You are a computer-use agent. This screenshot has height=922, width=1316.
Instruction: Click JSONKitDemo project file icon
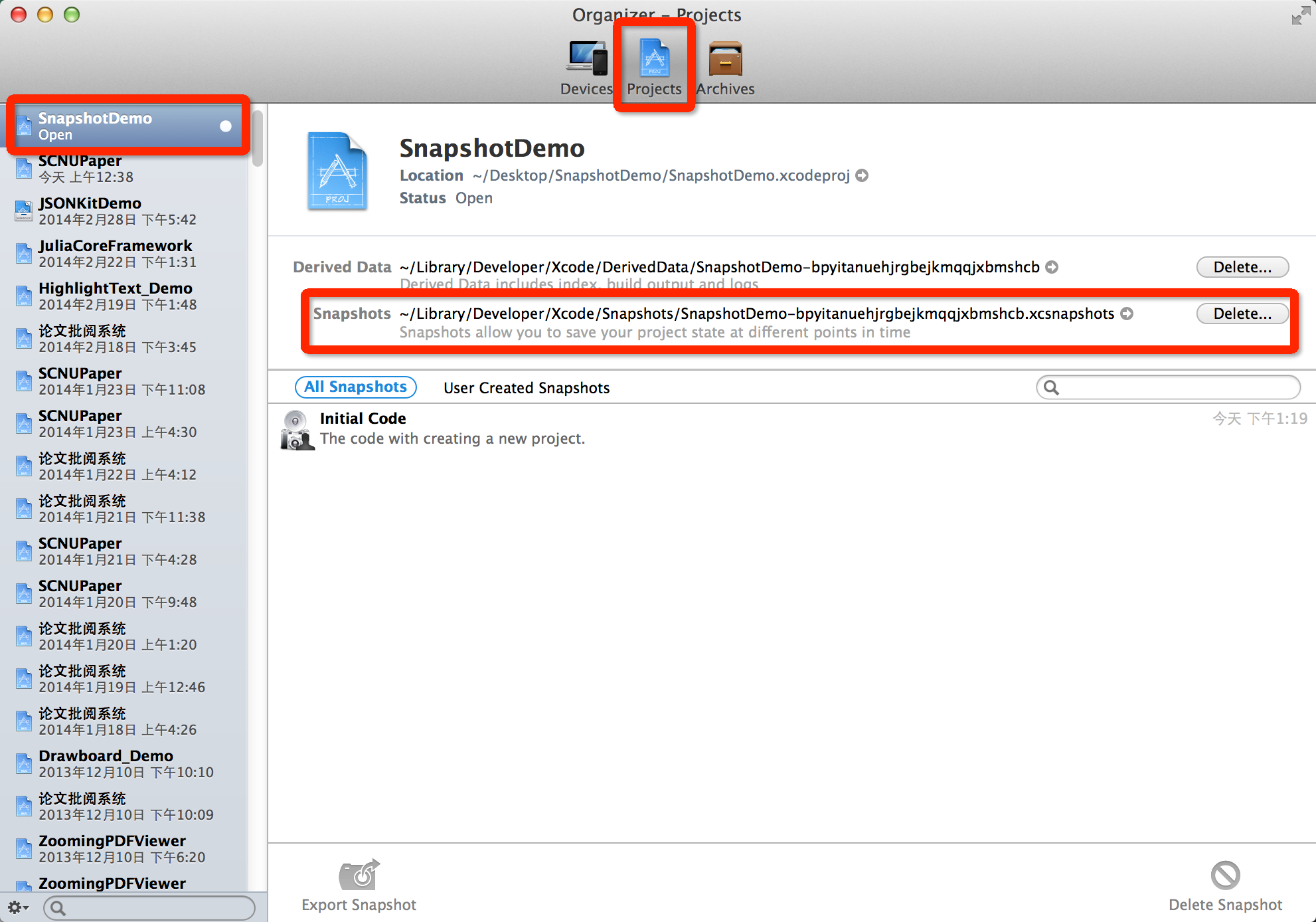click(x=24, y=211)
